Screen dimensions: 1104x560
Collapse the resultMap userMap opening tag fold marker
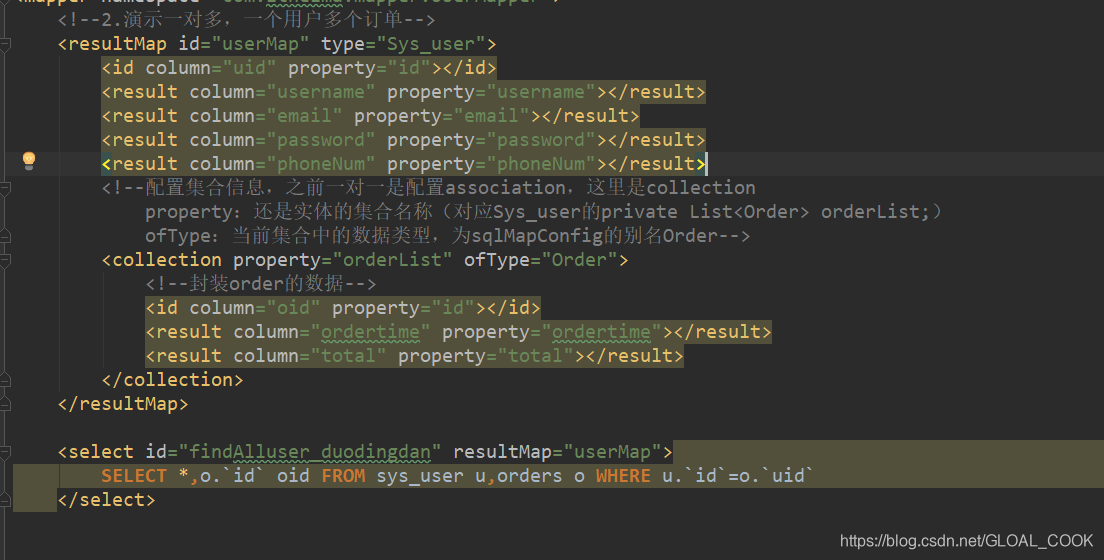tap(5, 44)
